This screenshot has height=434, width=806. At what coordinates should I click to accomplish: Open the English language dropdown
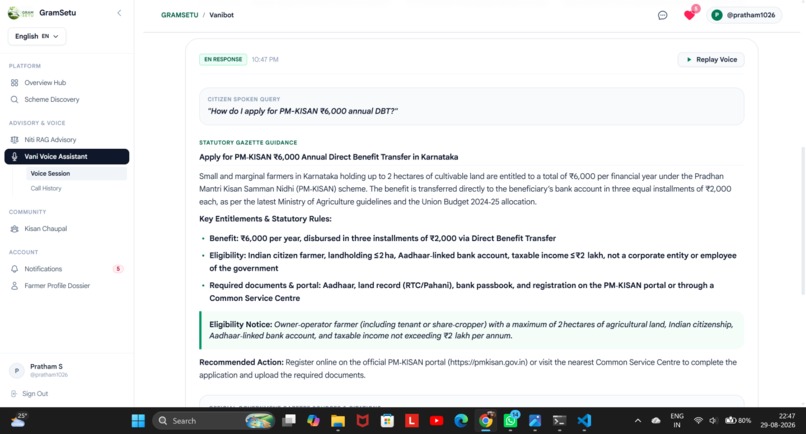(36, 36)
